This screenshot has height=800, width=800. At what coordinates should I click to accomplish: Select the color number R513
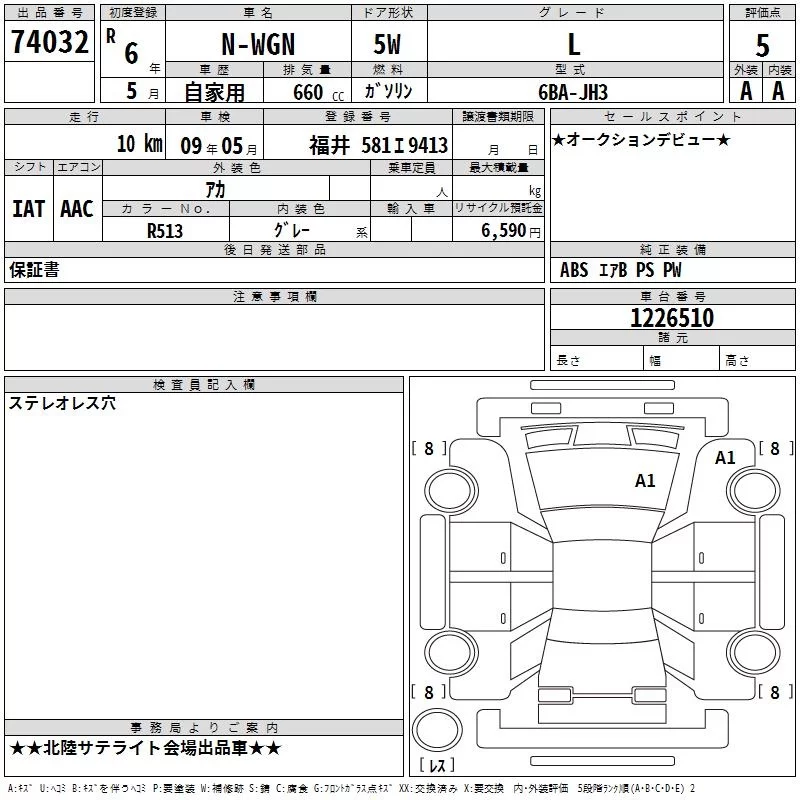165,231
